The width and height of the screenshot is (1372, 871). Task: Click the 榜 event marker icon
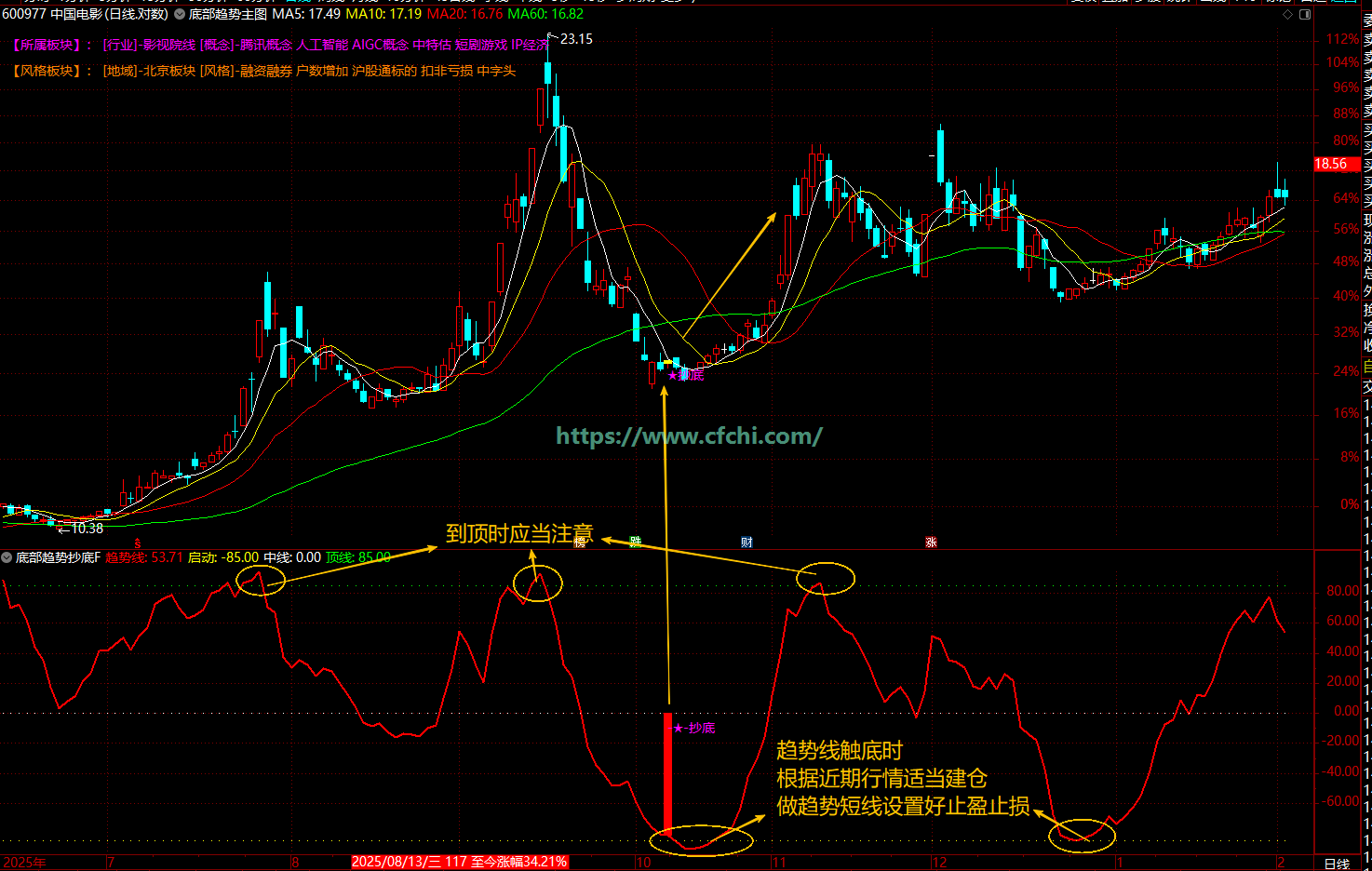(580, 542)
